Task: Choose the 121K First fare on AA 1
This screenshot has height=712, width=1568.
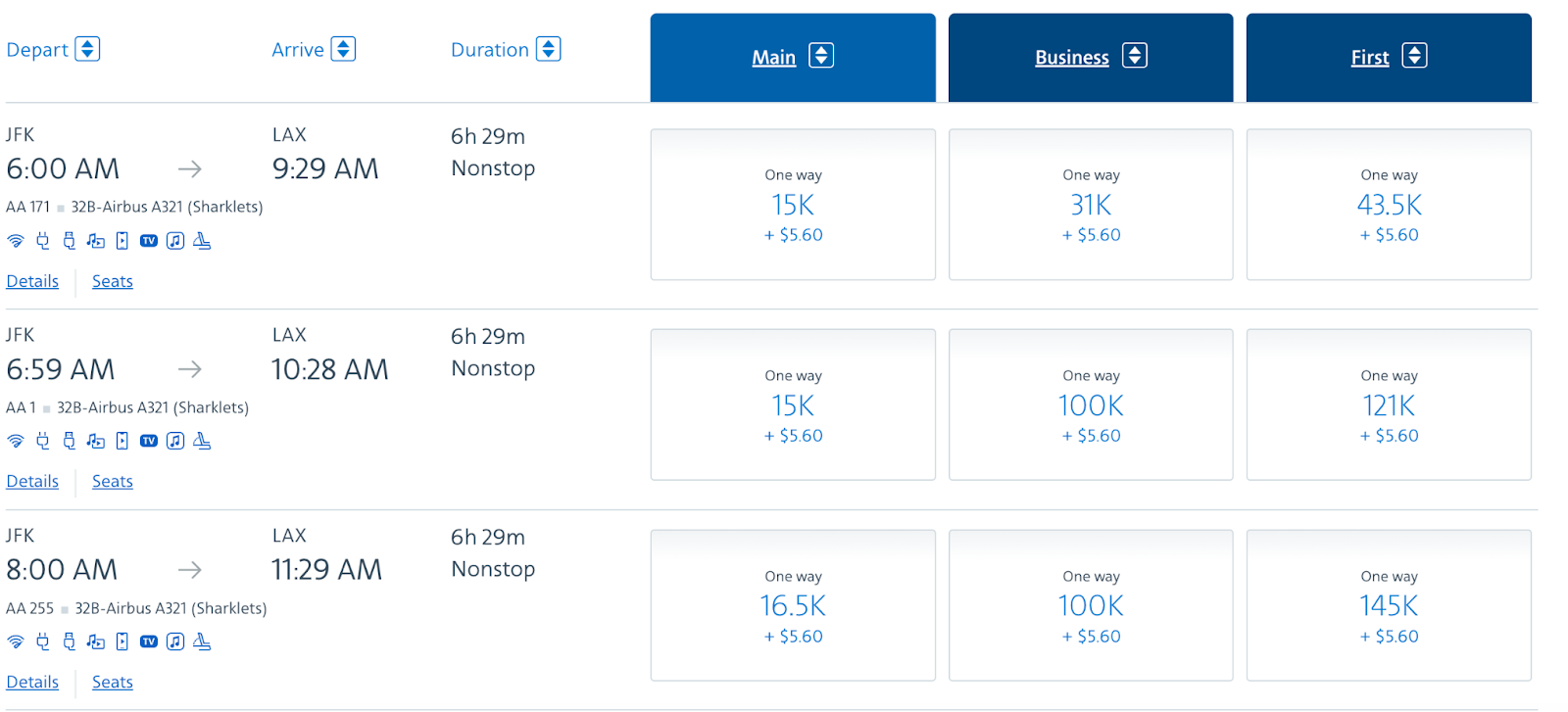Action: tap(1389, 405)
